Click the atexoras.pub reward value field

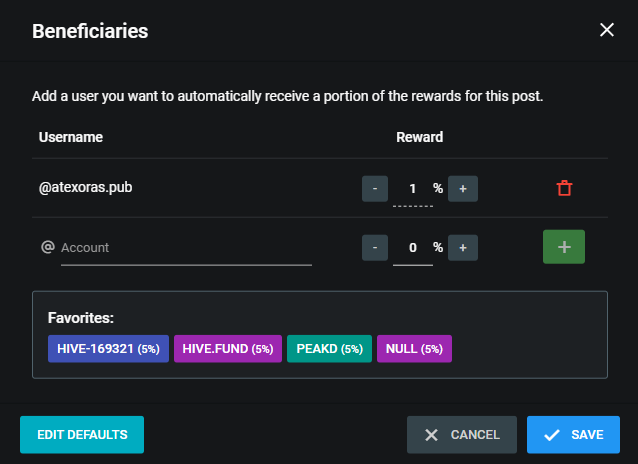[413, 189]
